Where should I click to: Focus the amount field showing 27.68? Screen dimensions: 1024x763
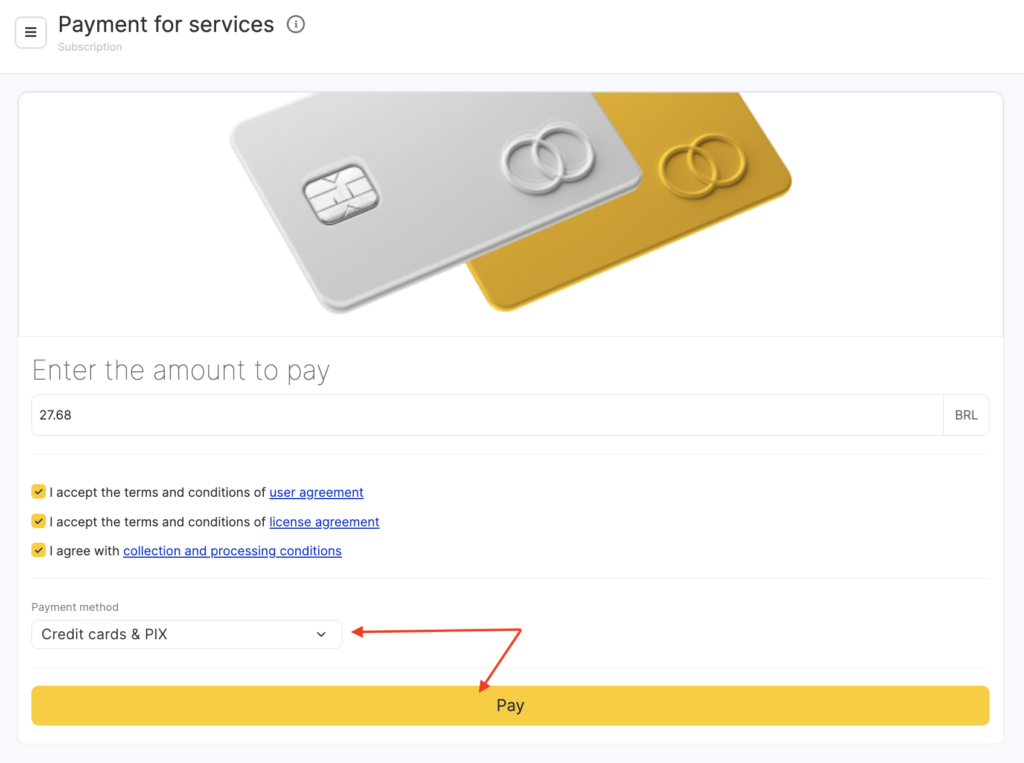(486, 415)
